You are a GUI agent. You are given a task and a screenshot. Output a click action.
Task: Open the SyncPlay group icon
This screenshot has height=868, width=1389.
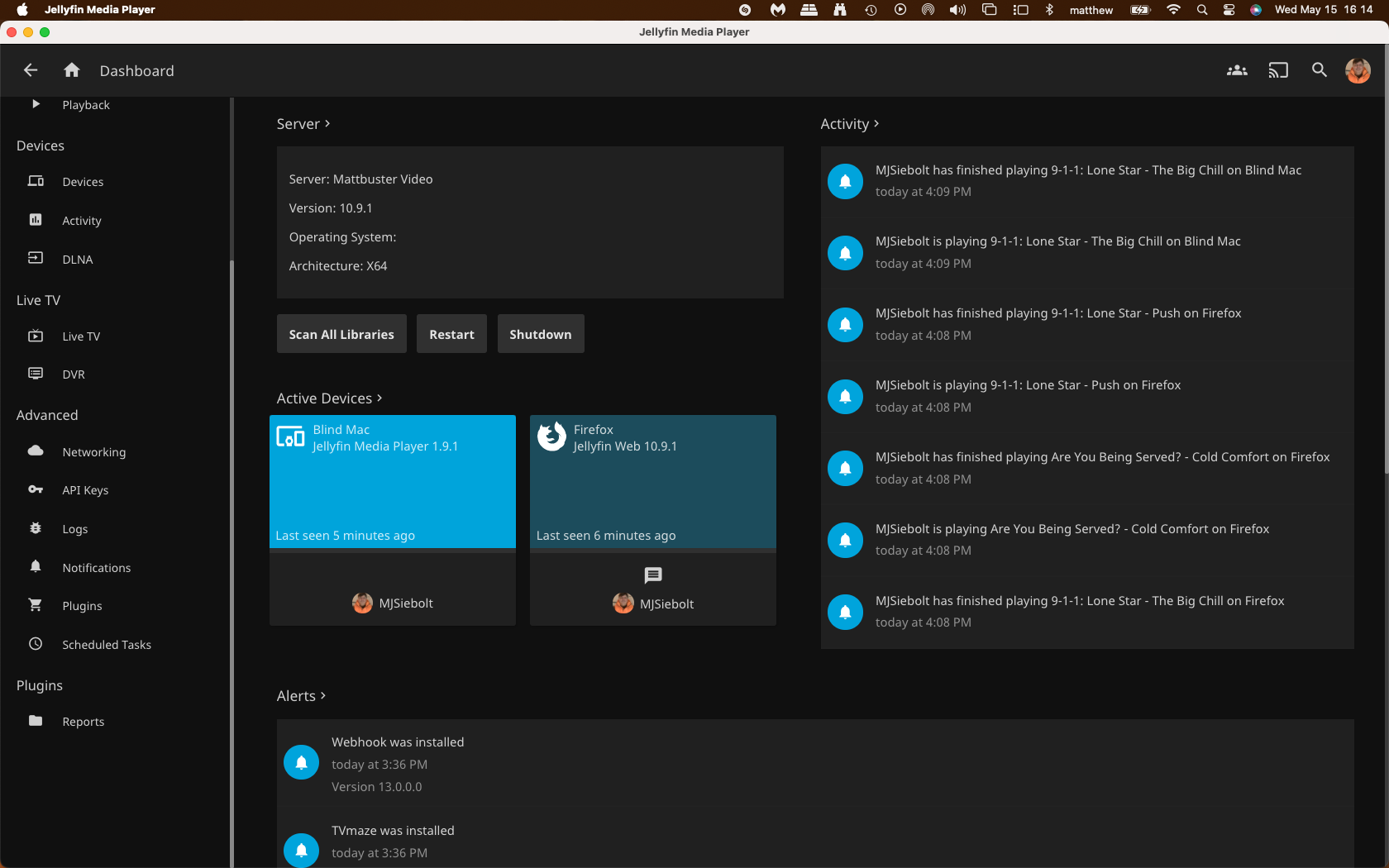[x=1237, y=70]
